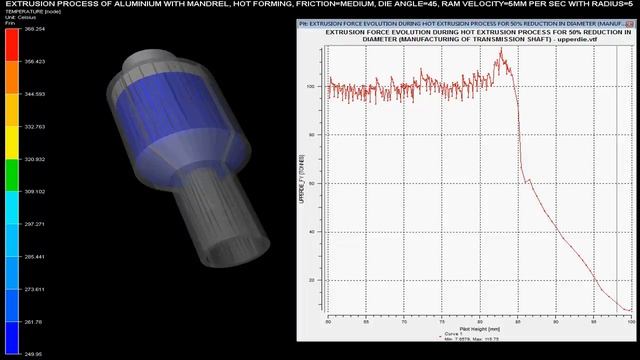Select the green temperature legend band
This screenshot has width=640, height=360.
[12, 175]
